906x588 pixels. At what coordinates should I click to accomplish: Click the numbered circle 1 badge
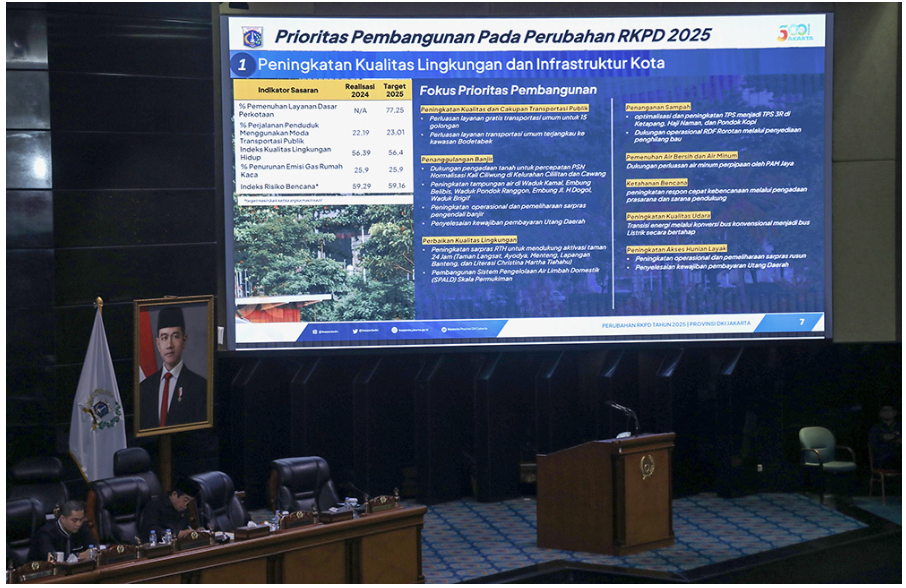coord(243,65)
